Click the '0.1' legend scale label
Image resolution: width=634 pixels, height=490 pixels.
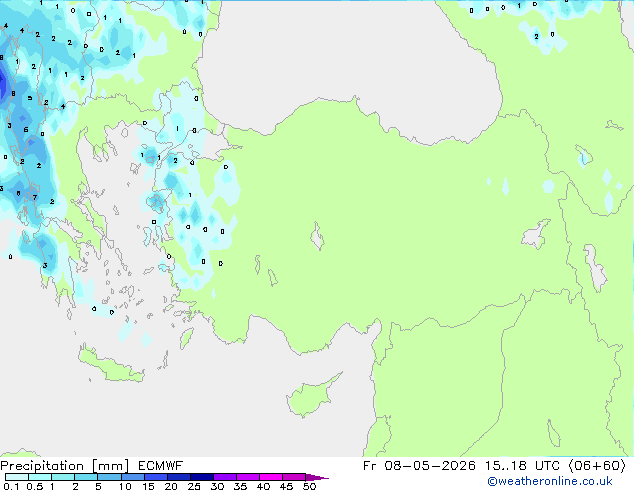(x=11, y=486)
